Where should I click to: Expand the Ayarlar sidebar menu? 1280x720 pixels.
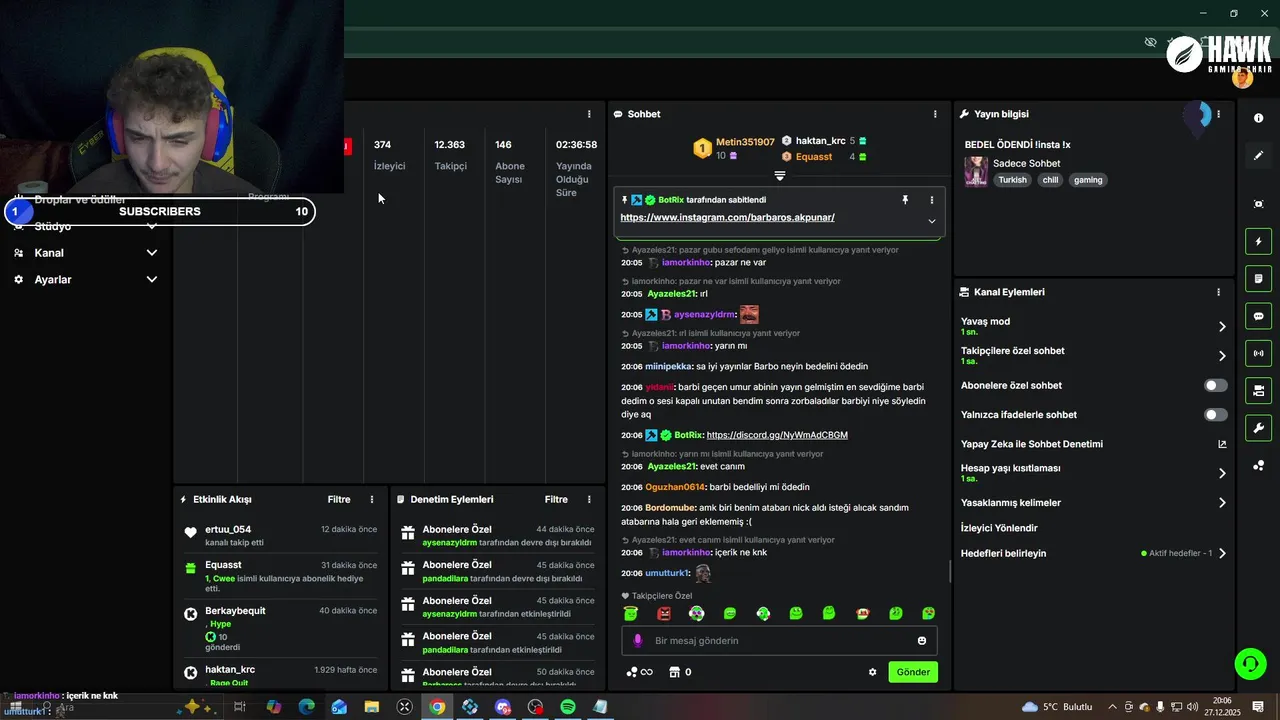[x=85, y=280]
